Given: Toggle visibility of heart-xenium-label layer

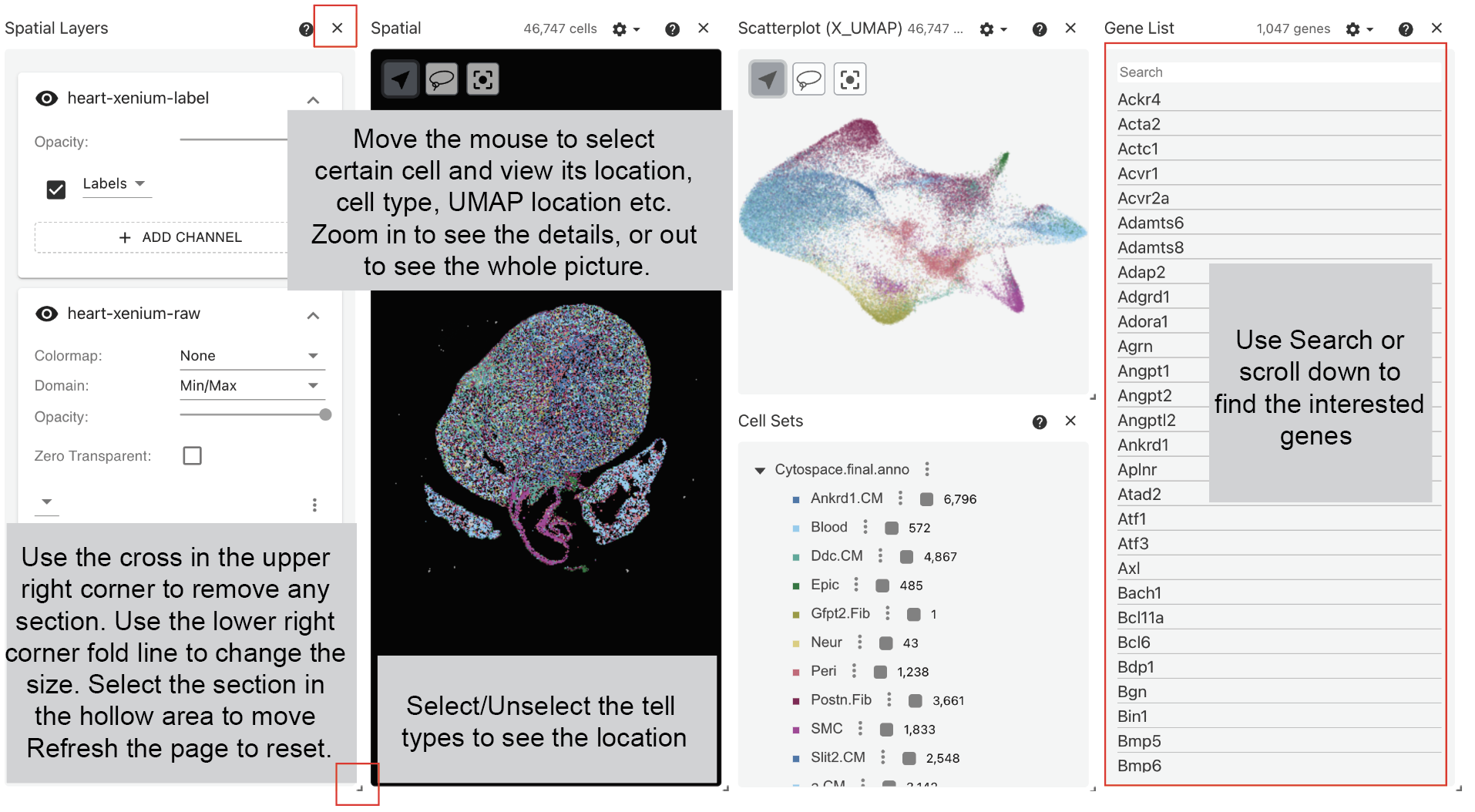Looking at the screenshot, I should point(47,99).
